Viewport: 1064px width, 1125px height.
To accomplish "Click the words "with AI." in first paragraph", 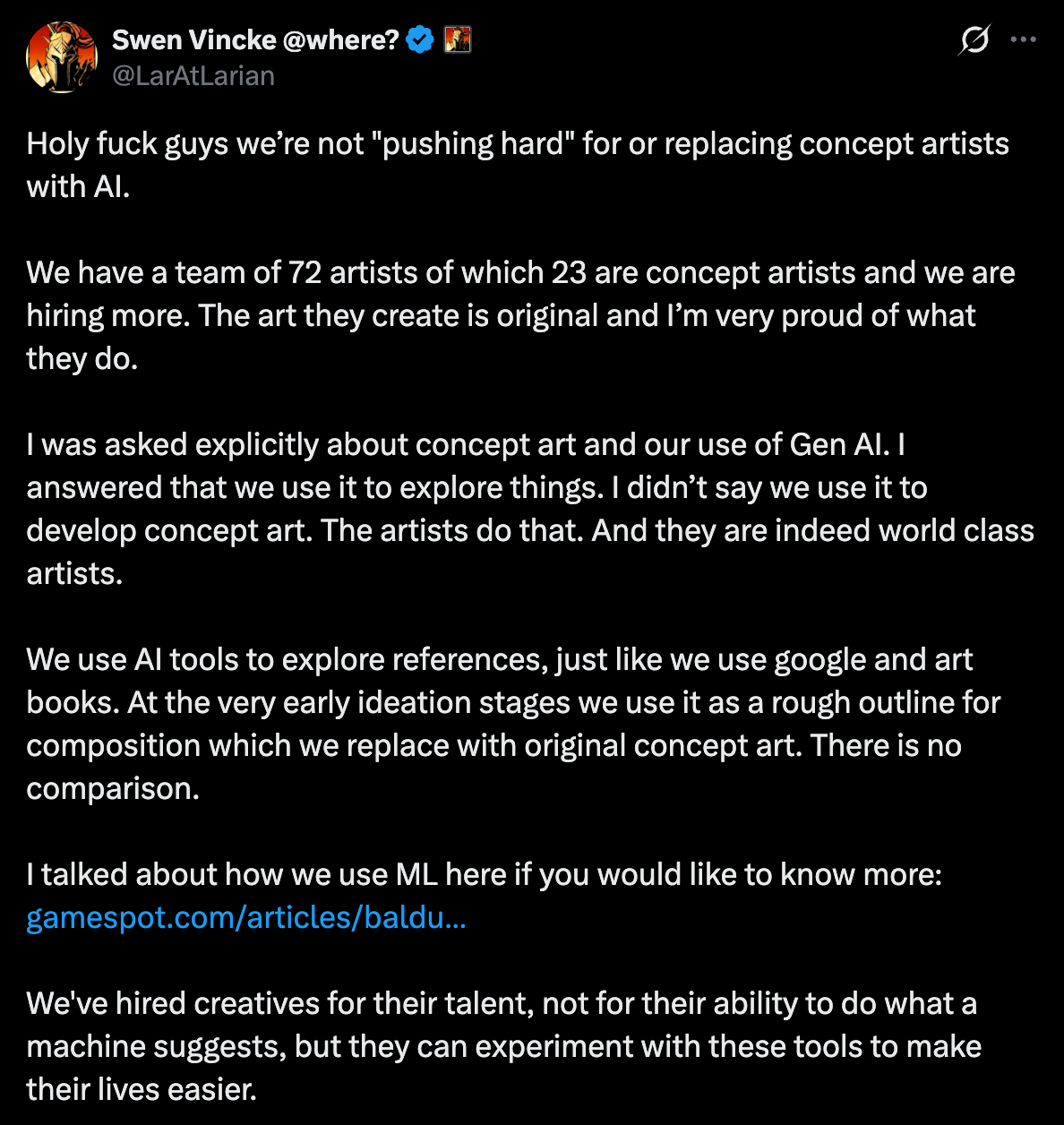I will pos(78,187).
